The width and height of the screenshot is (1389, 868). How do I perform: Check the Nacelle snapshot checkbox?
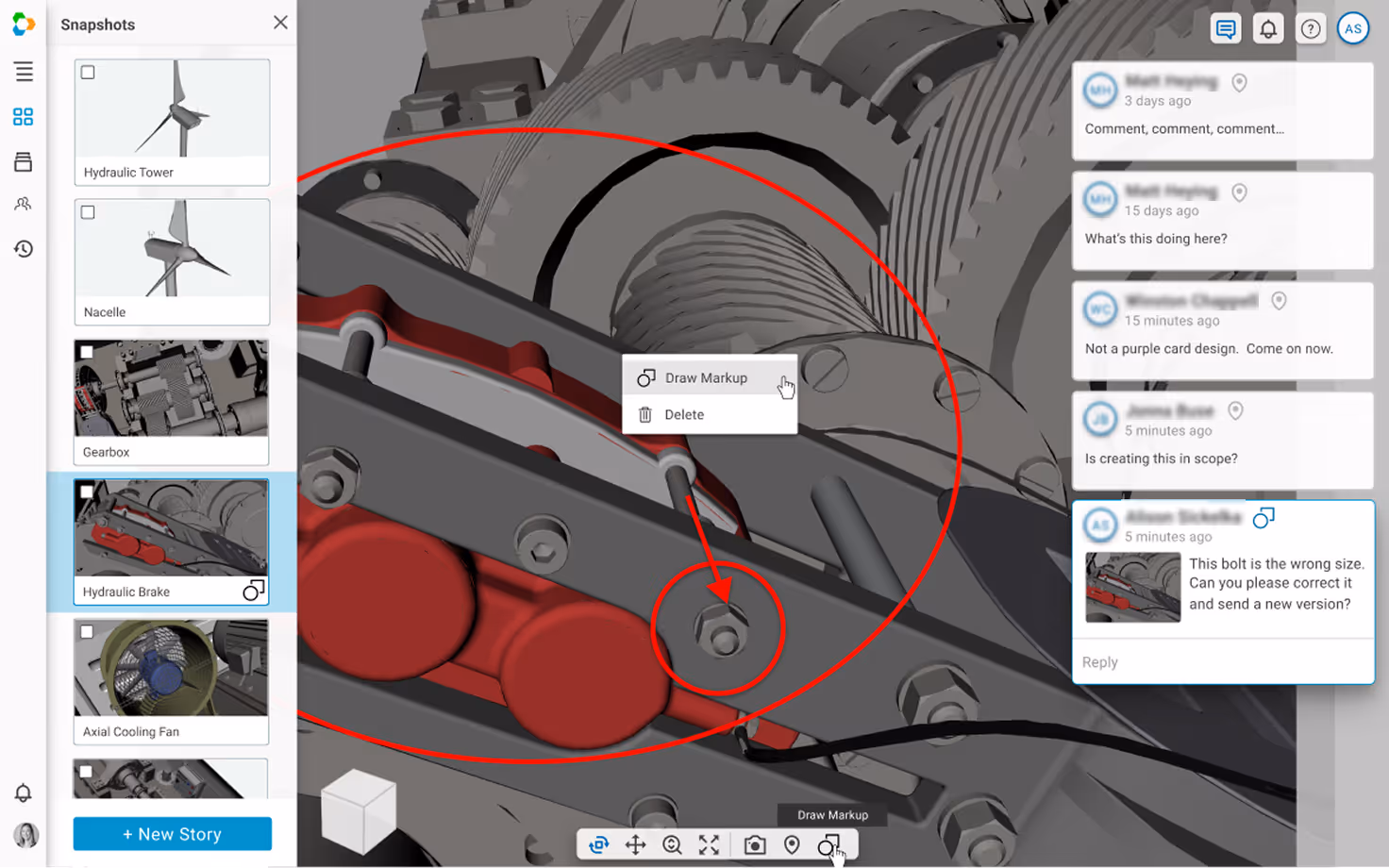88,212
